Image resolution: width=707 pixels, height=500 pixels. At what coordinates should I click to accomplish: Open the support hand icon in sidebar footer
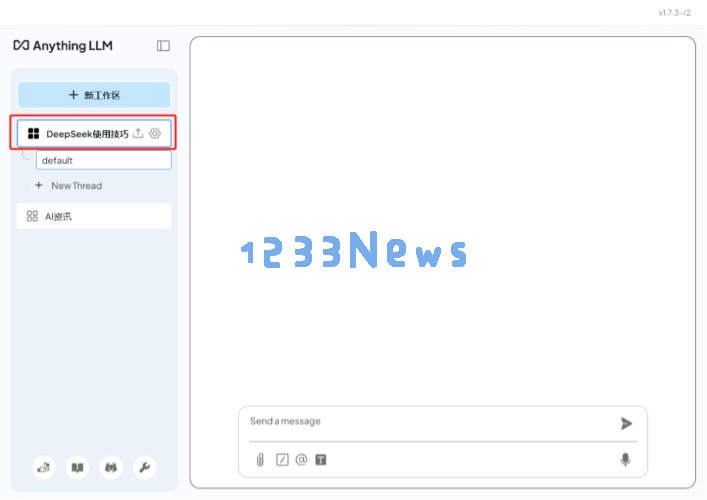coord(44,468)
